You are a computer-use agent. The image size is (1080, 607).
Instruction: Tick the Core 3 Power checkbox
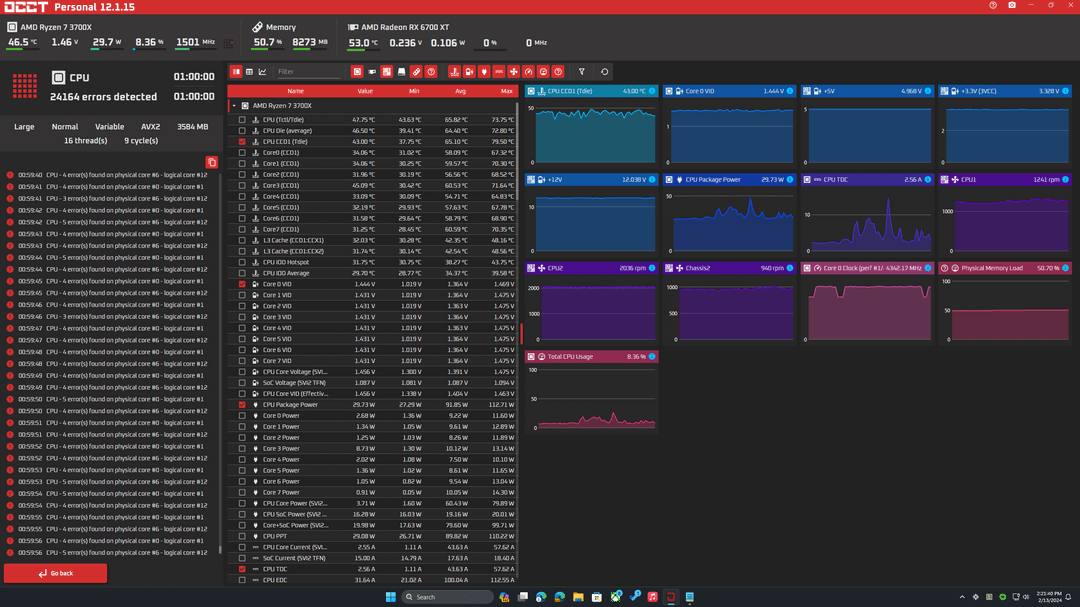[x=242, y=449]
